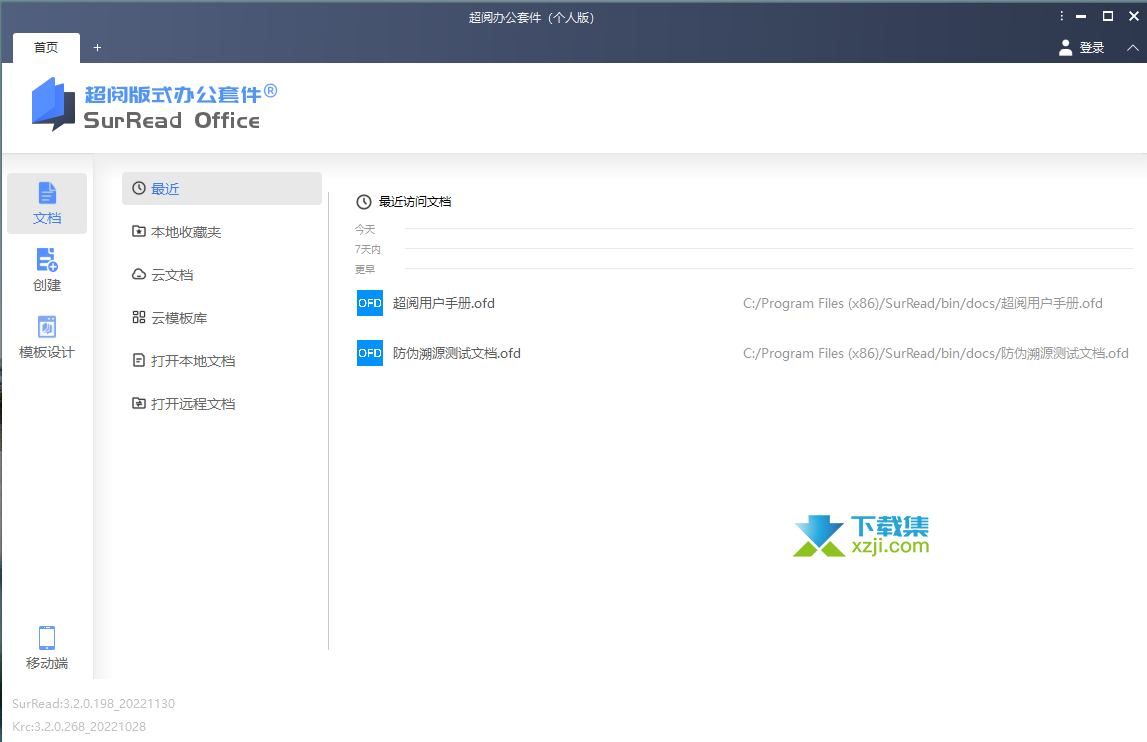Image resolution: width=1147 pixels, height=742 pixels.
Task: Collapse the header with the up chevron
Action: tap(1132, 48)
